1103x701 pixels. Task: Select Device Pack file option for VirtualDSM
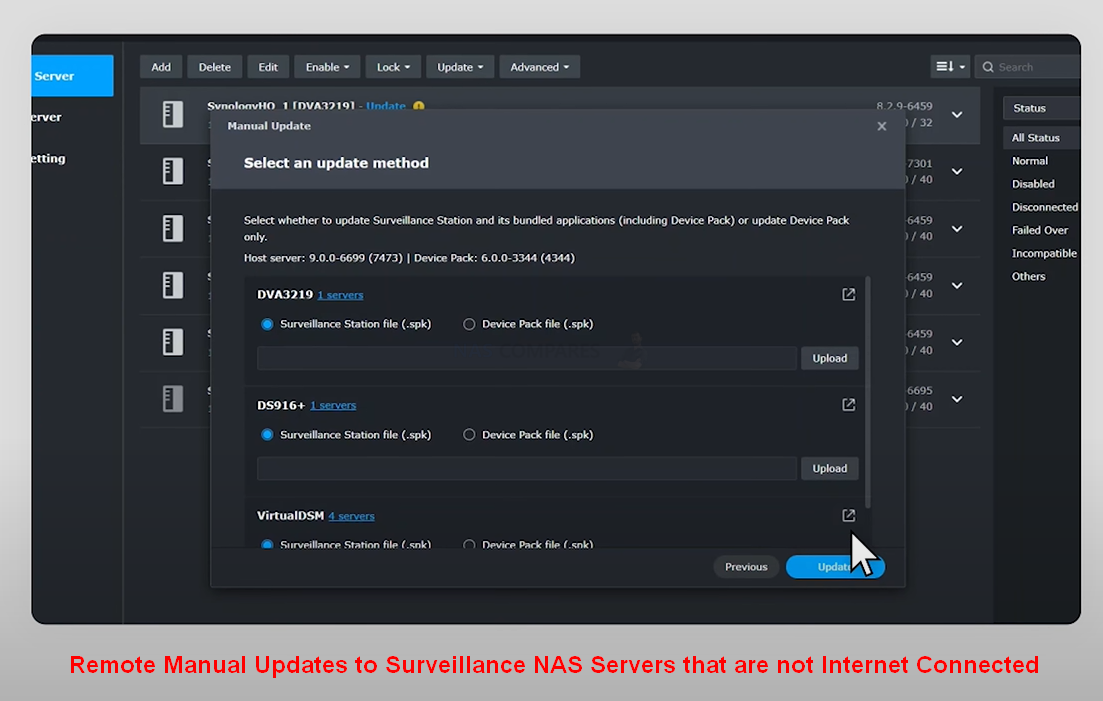coord(469,544)
